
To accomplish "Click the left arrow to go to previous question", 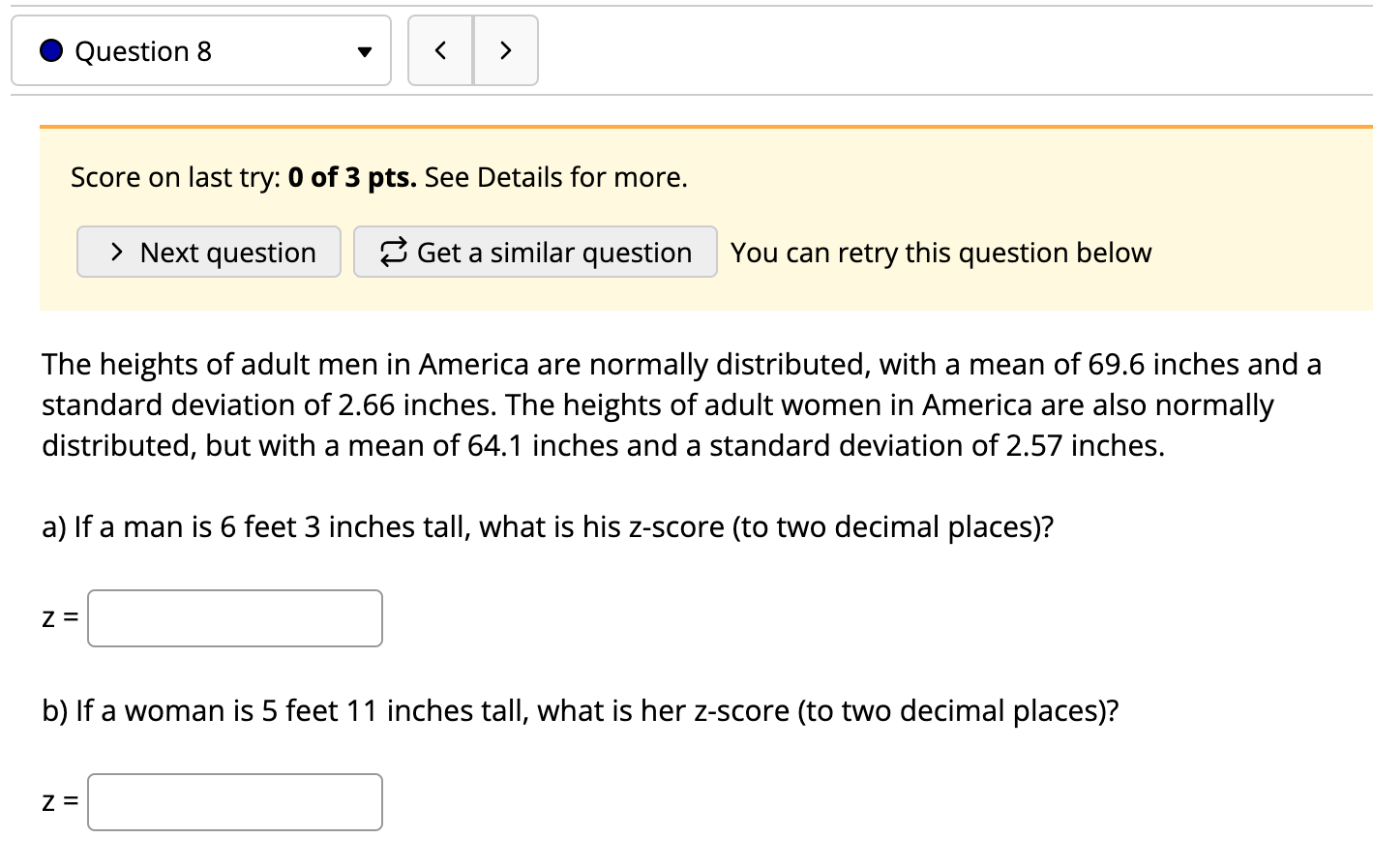I will 441,50.
